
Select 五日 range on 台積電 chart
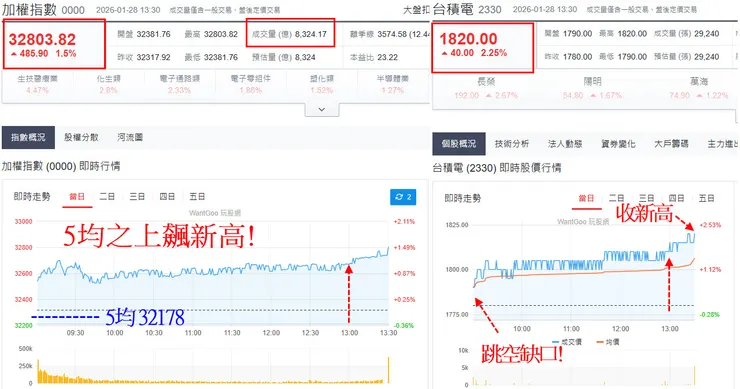coord(706,199)
